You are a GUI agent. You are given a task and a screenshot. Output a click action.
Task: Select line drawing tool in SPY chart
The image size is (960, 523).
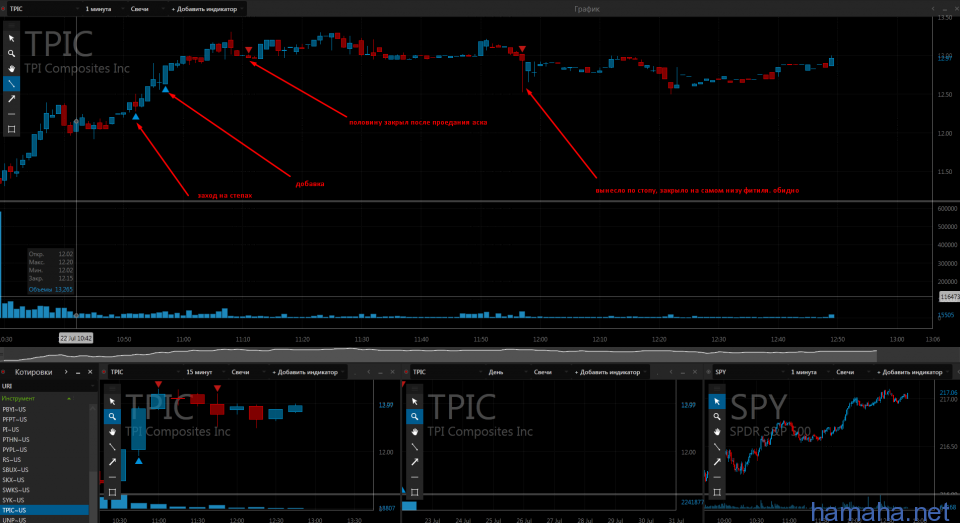(x=717, y=447)
